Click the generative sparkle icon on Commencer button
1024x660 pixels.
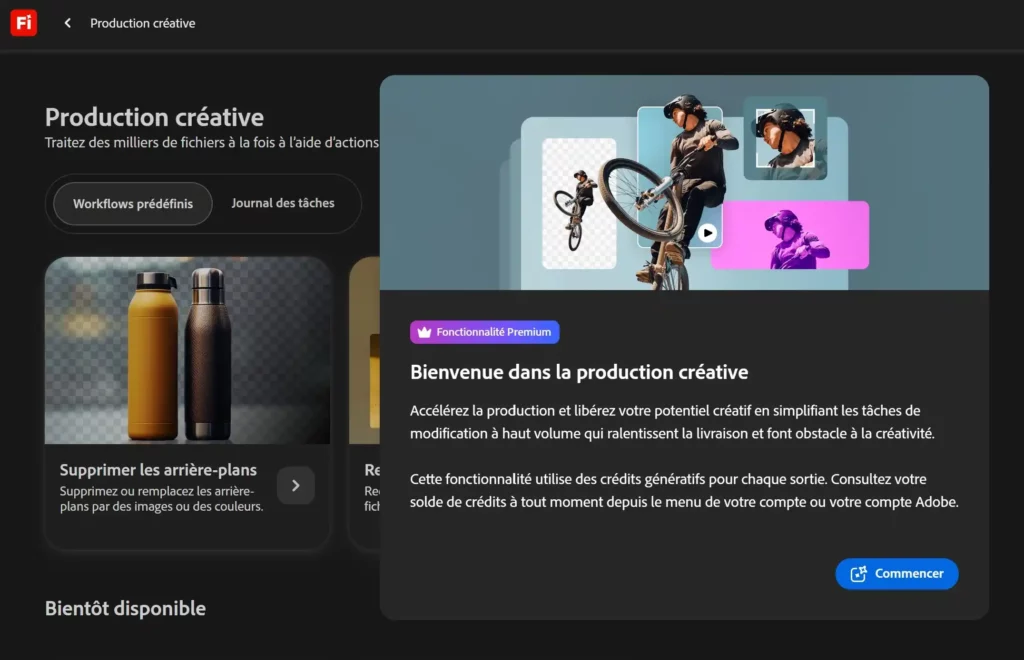pos(859,573)
